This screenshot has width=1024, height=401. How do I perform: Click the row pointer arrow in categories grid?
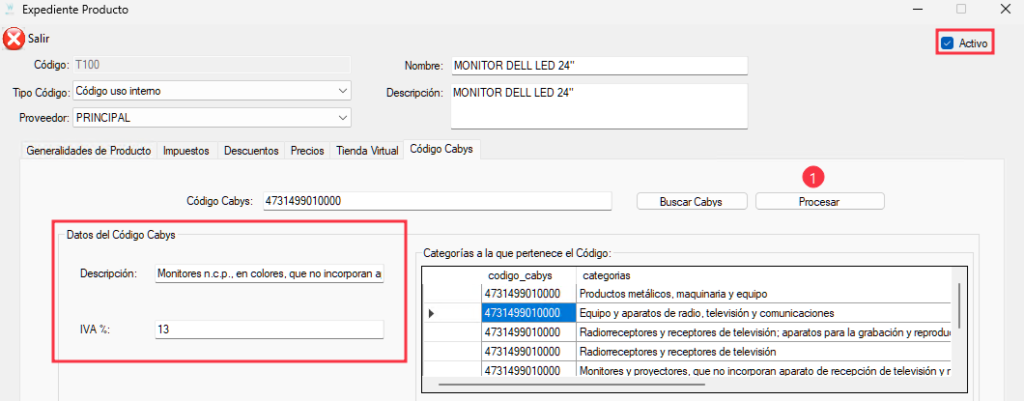pos(431,313)
